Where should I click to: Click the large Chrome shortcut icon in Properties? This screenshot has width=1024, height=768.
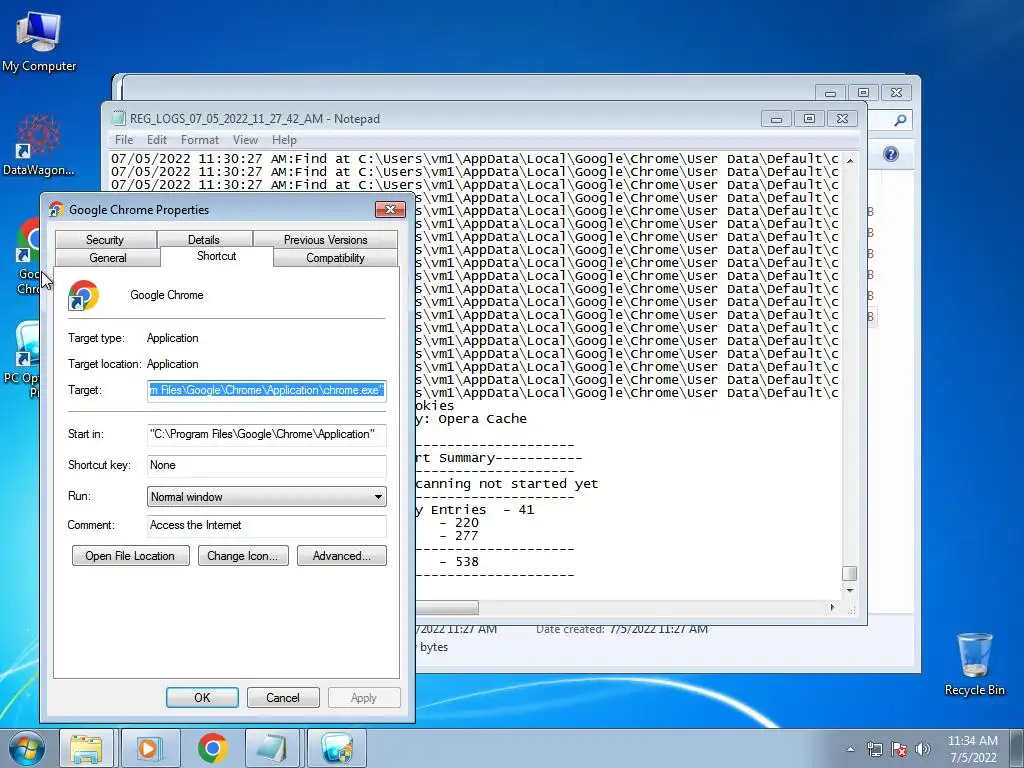click(x=84, y=295)
